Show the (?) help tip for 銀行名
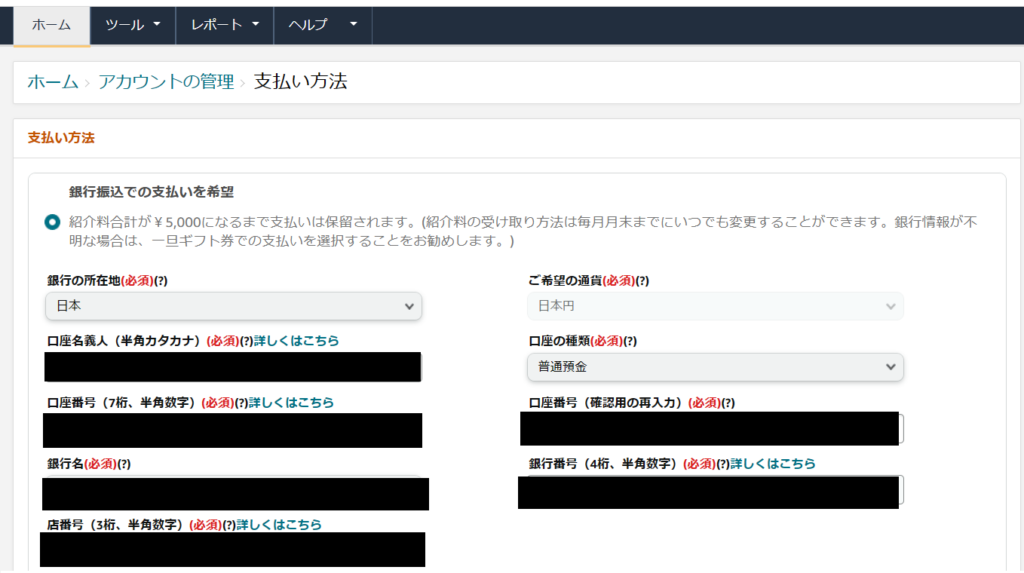1024x573 pixels. click(x=124, y=464)
